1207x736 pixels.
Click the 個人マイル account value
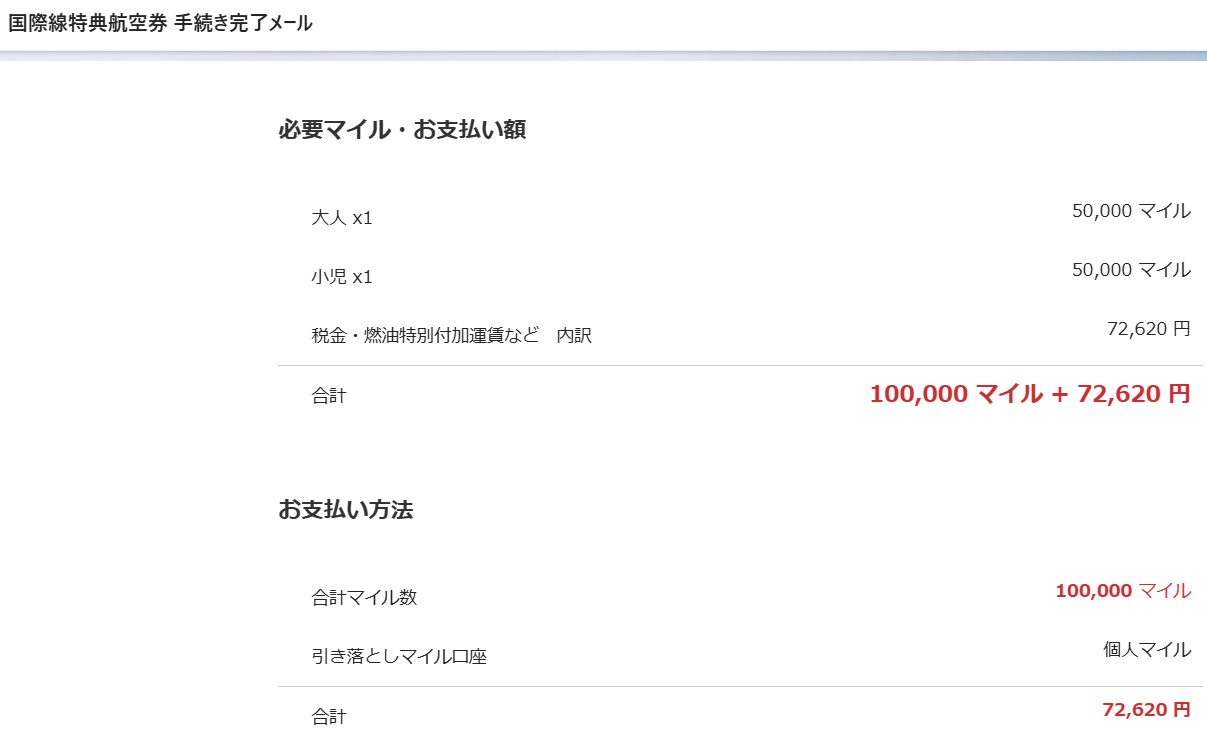pos(1146,650)
